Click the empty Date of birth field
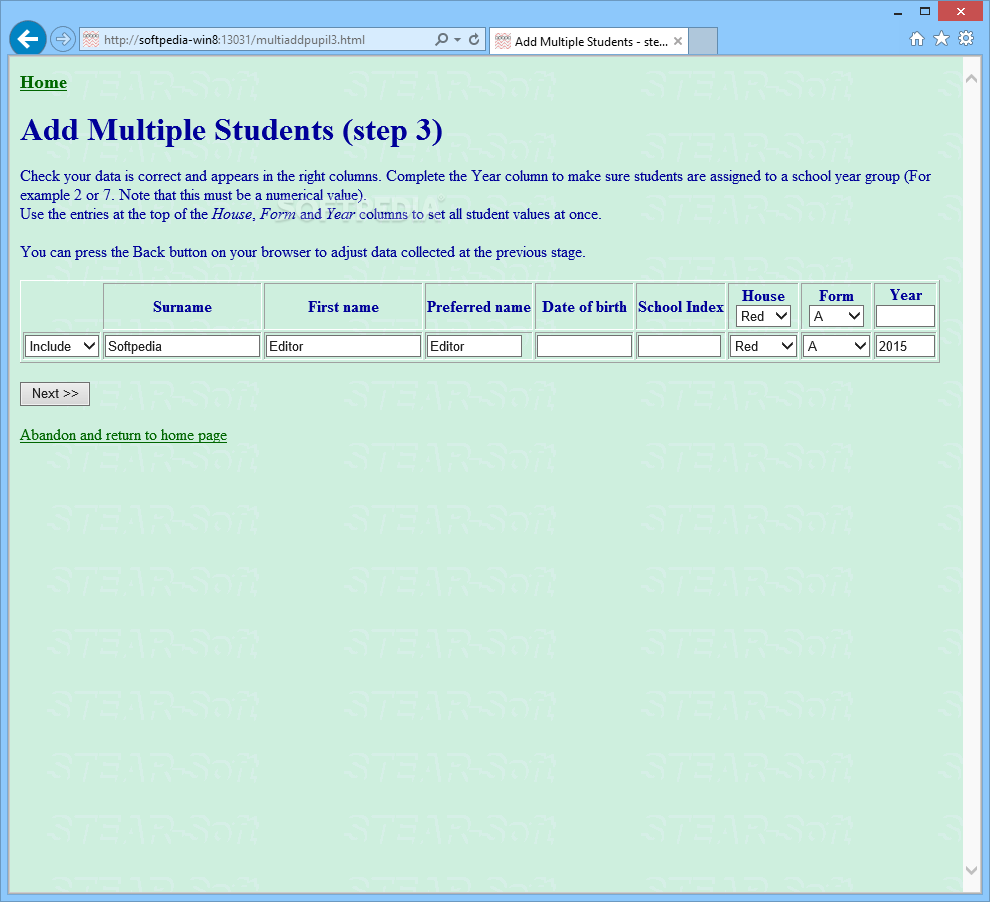 [x=584, y=346]
